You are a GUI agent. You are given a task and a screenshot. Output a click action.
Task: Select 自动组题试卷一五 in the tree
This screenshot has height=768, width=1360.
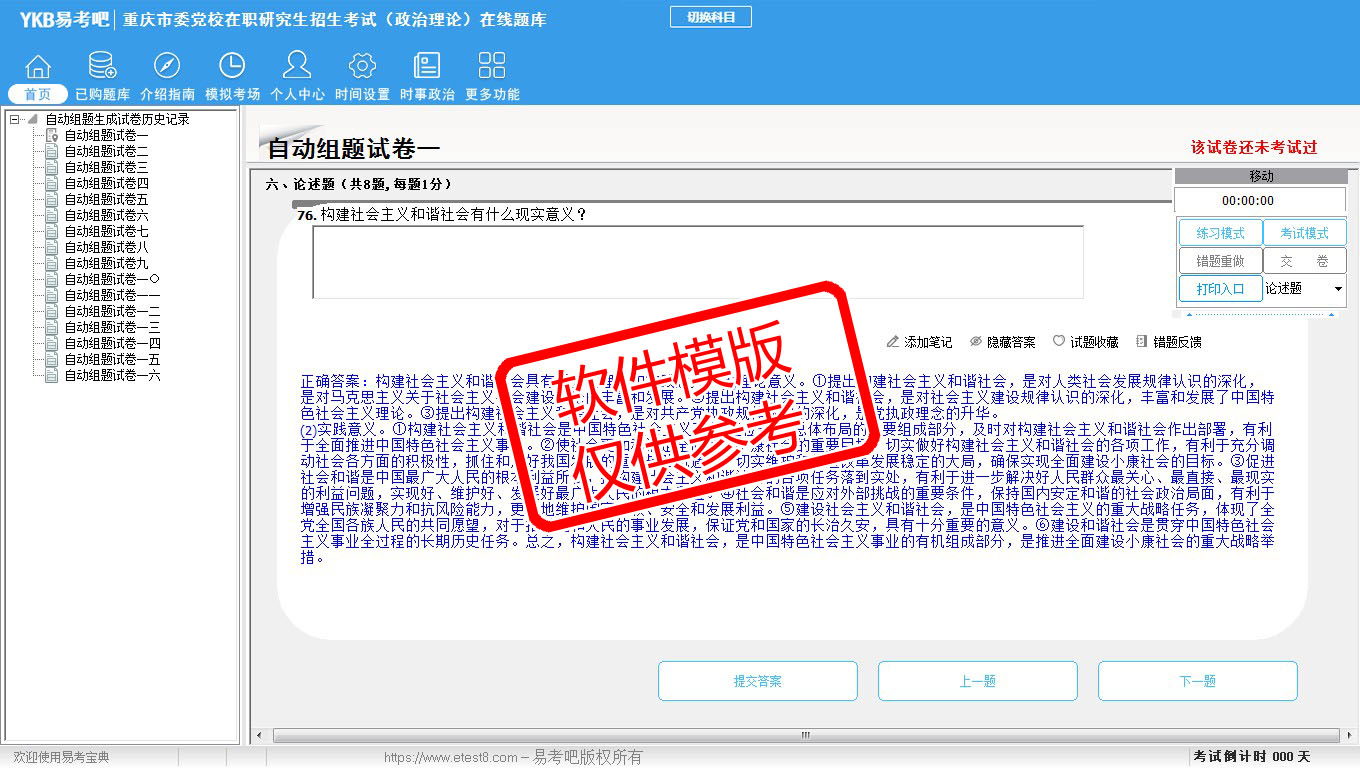112,359
